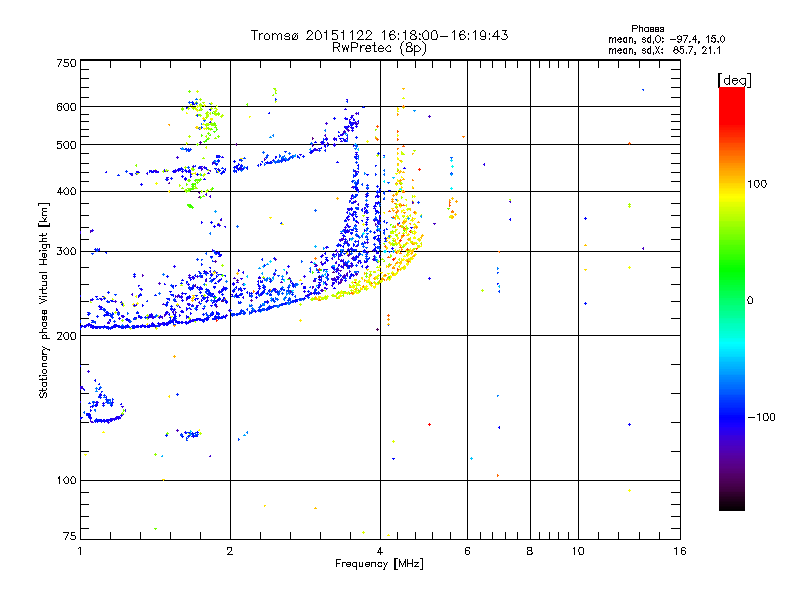
Task: Click the '600' y-axis tick label
Action: [x=67, y=107]
